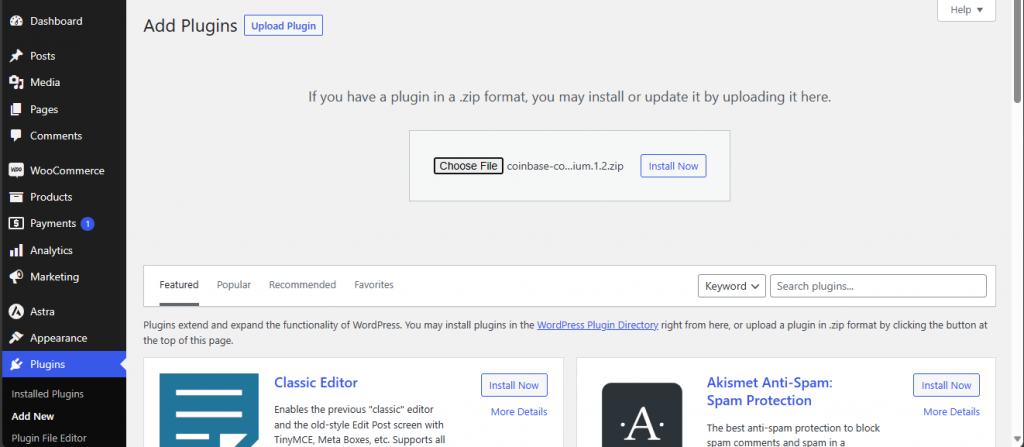Click the Choose File button
This screenshot has height=447, width=1024.
(x=468, y=166)
